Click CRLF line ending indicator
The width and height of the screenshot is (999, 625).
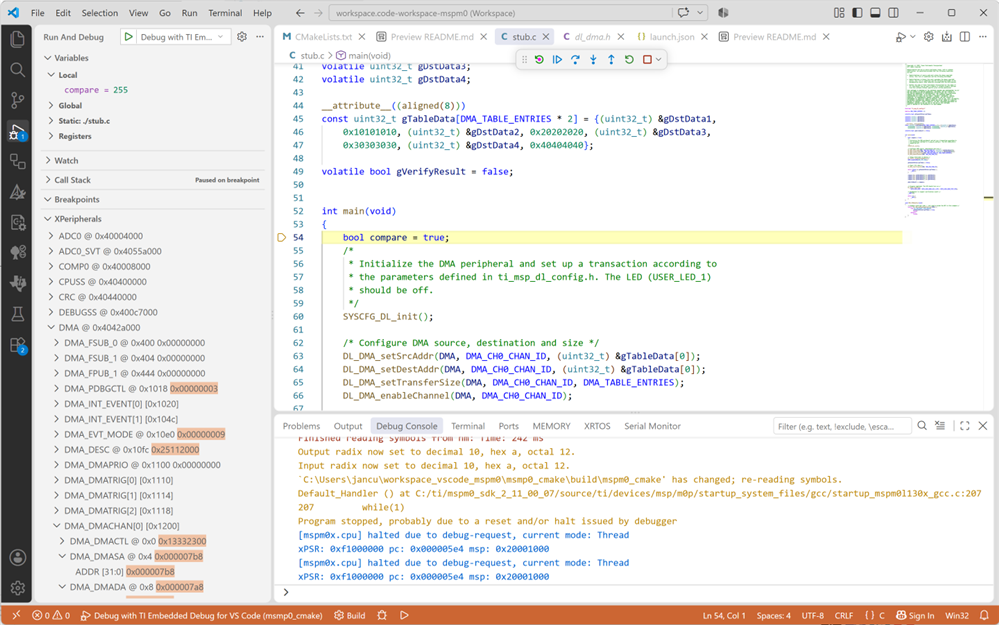(x=844, y=615)
